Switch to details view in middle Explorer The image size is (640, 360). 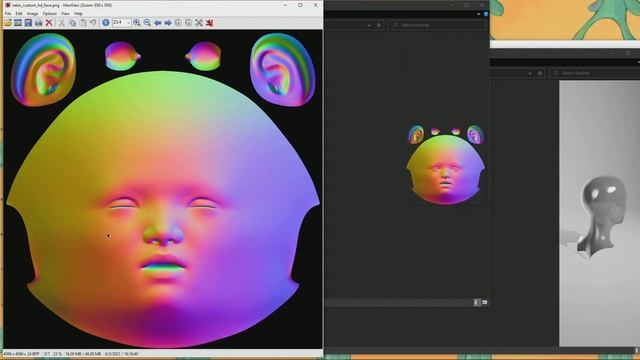pos(476,302)
